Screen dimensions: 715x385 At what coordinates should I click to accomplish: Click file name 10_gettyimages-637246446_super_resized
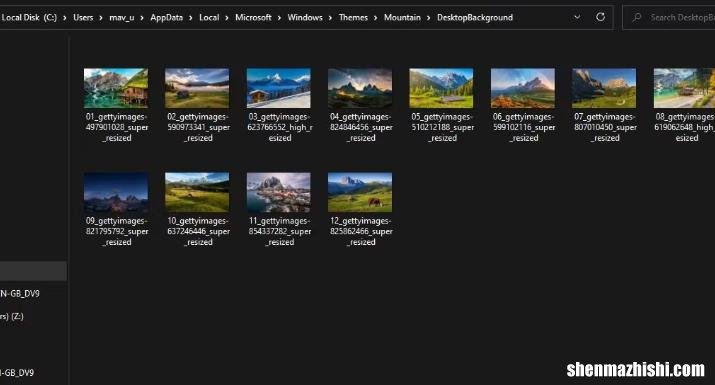pyautogui.click(x=198, y=231)
